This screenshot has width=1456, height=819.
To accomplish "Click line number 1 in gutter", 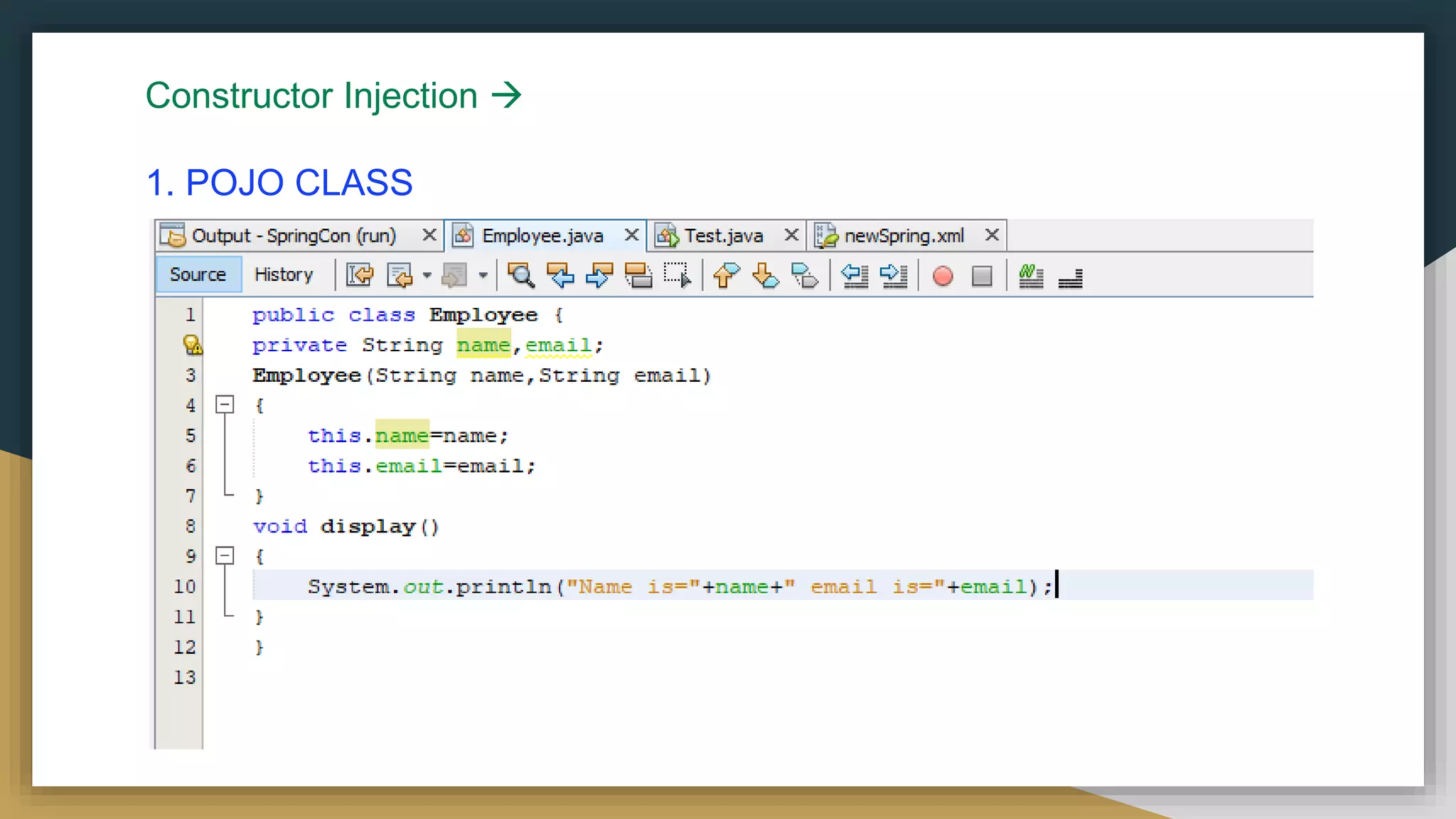I will (x=190, y=314).
